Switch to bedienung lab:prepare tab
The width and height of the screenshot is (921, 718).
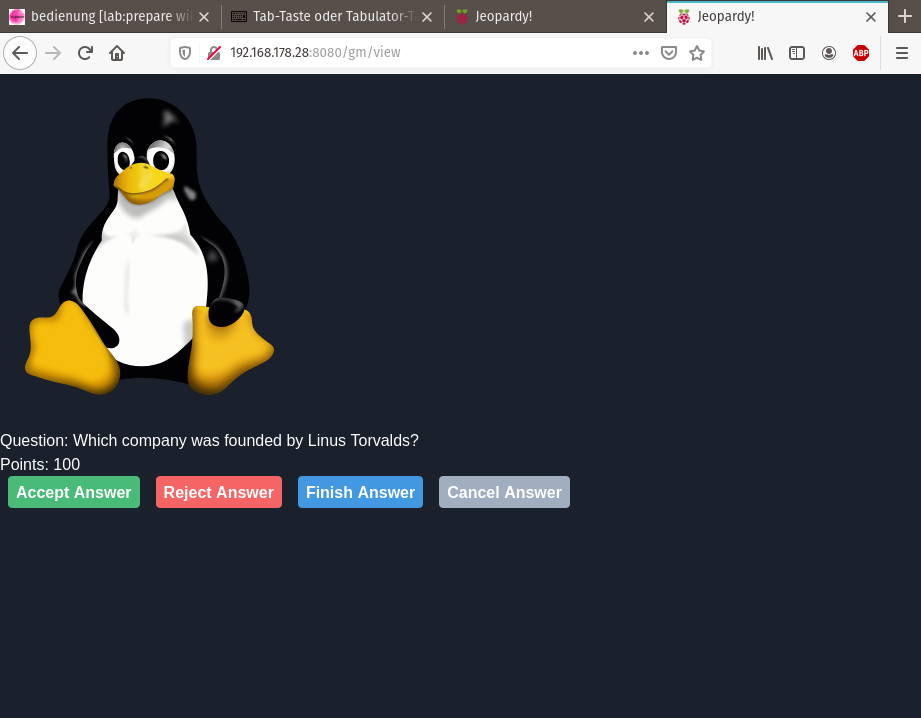[x=110, y=16]
